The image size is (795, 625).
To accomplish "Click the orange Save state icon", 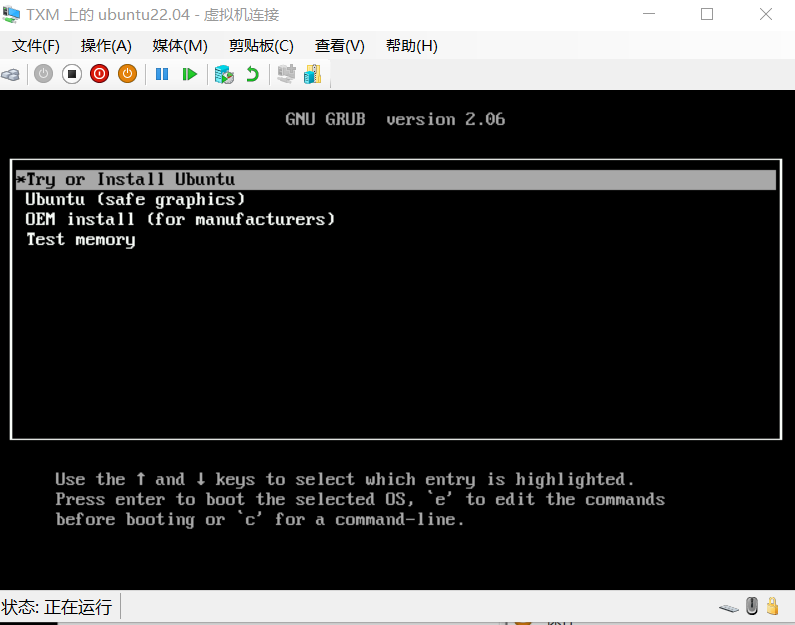I will pyautogui.click(x=127, y=74).
